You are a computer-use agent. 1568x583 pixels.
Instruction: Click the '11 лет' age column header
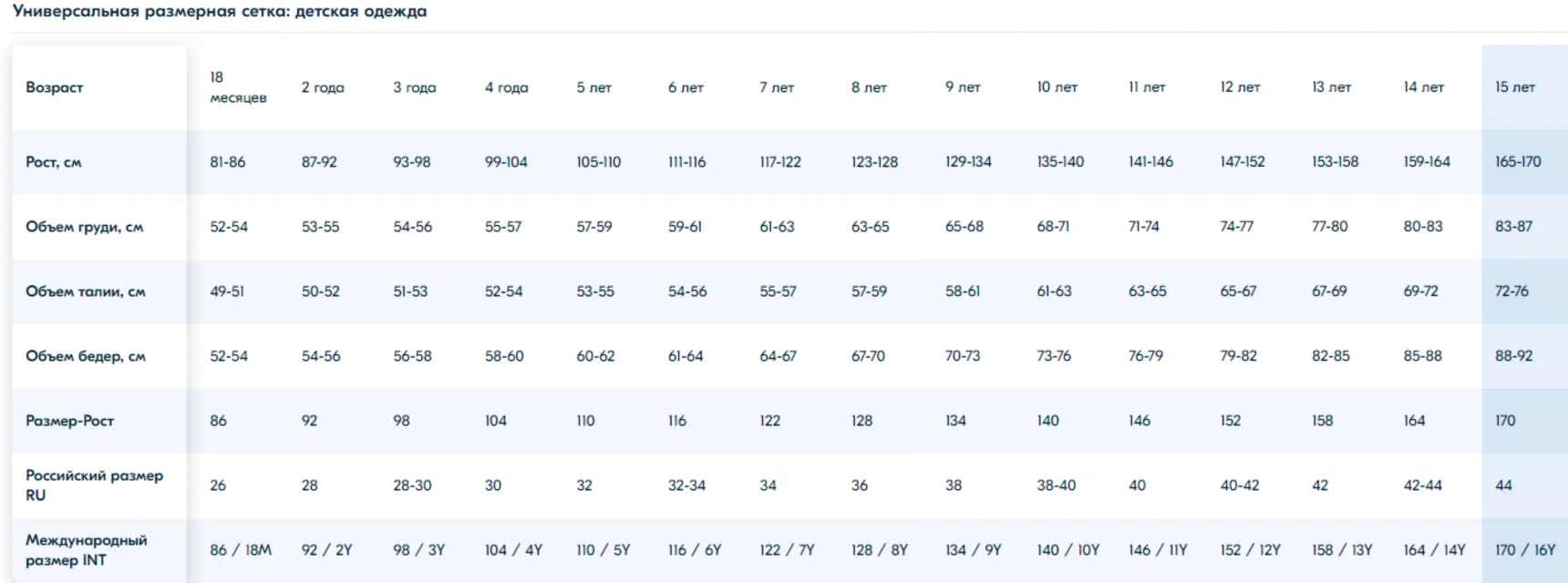(1147, 87)
